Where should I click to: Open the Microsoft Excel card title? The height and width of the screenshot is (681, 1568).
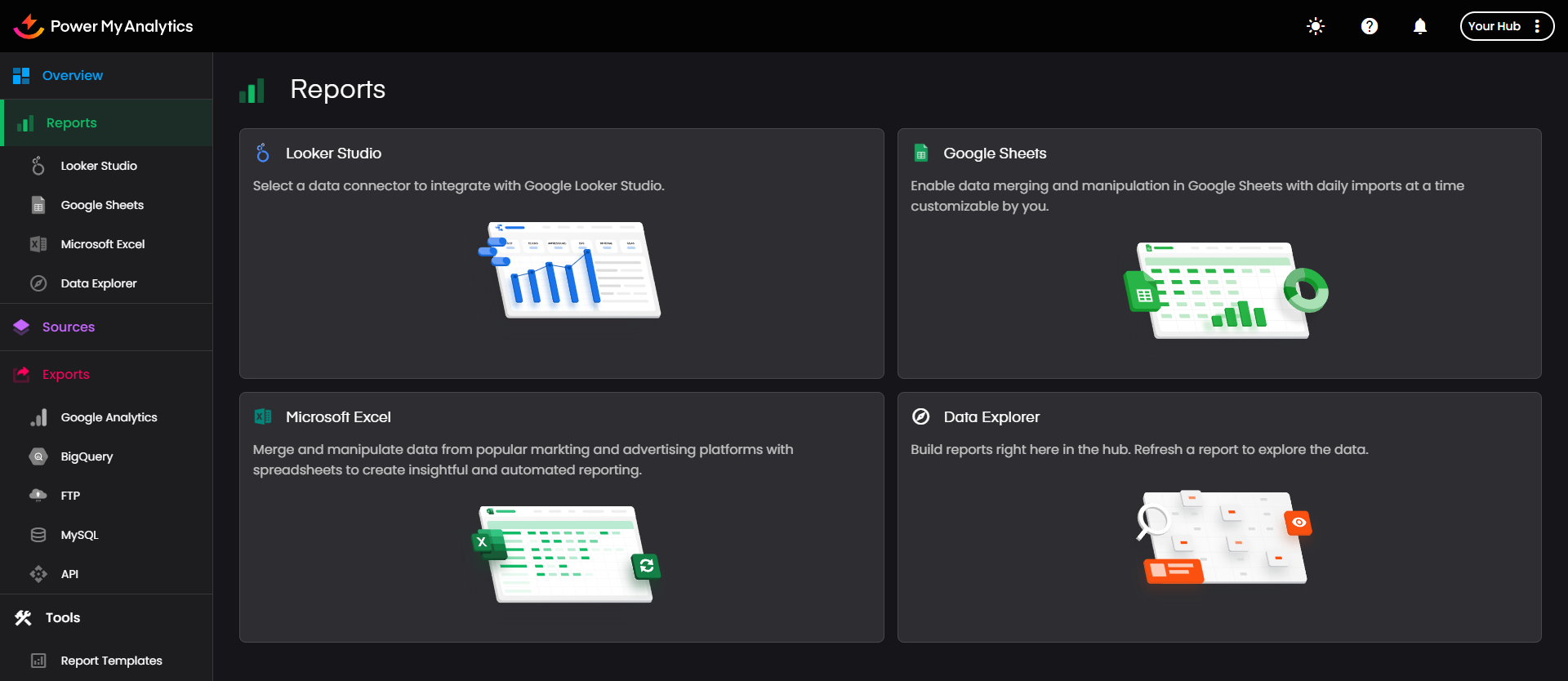pos(338,417)
